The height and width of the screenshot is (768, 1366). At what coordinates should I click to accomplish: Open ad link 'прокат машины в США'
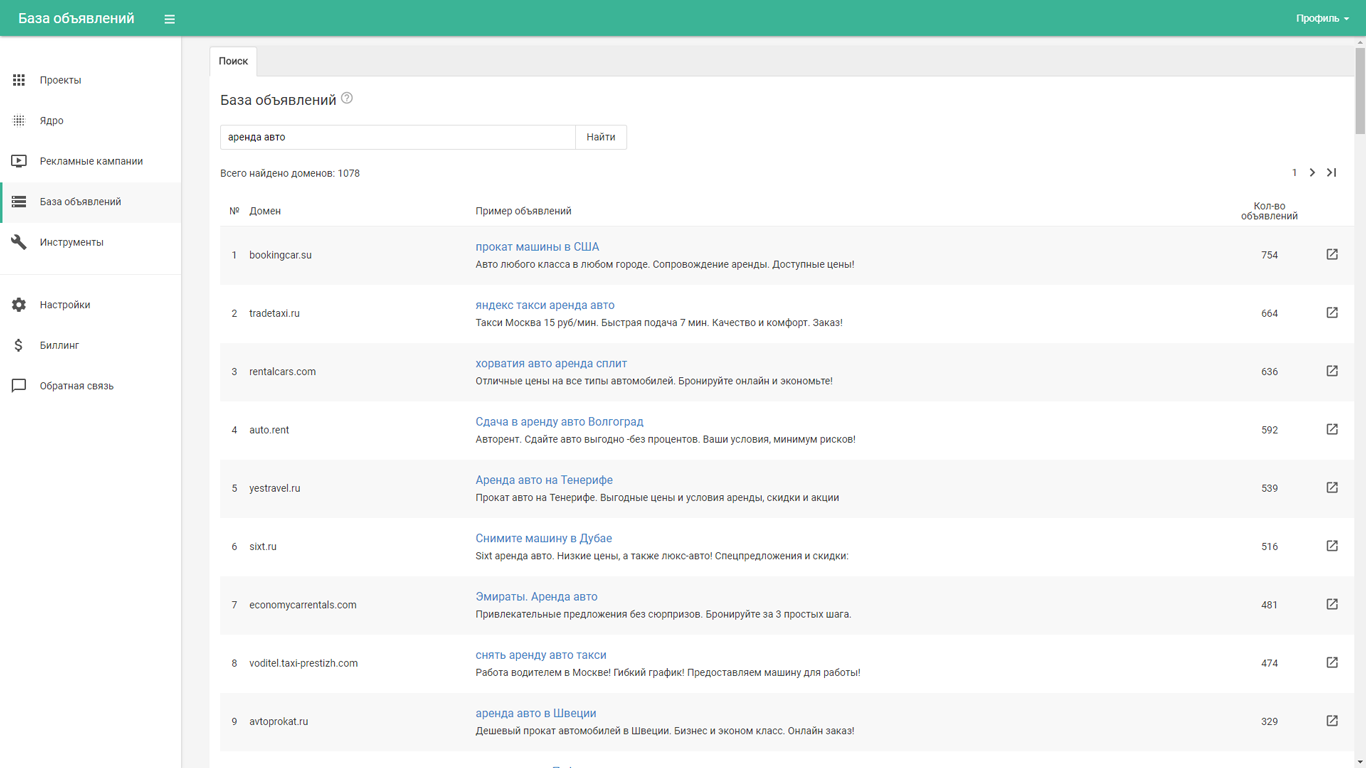pyautogui.click(x=537, y=247)
